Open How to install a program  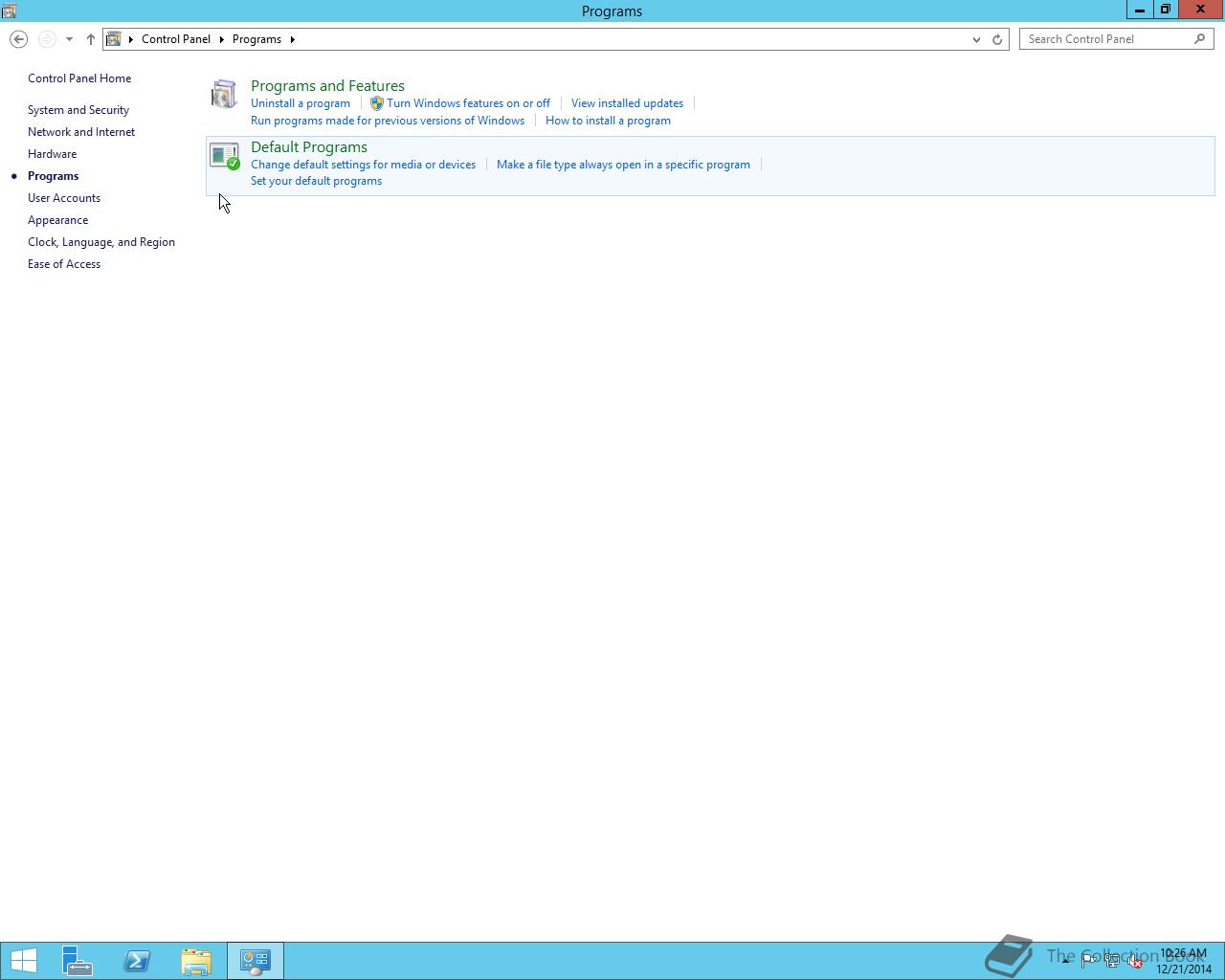pos(608,121)
